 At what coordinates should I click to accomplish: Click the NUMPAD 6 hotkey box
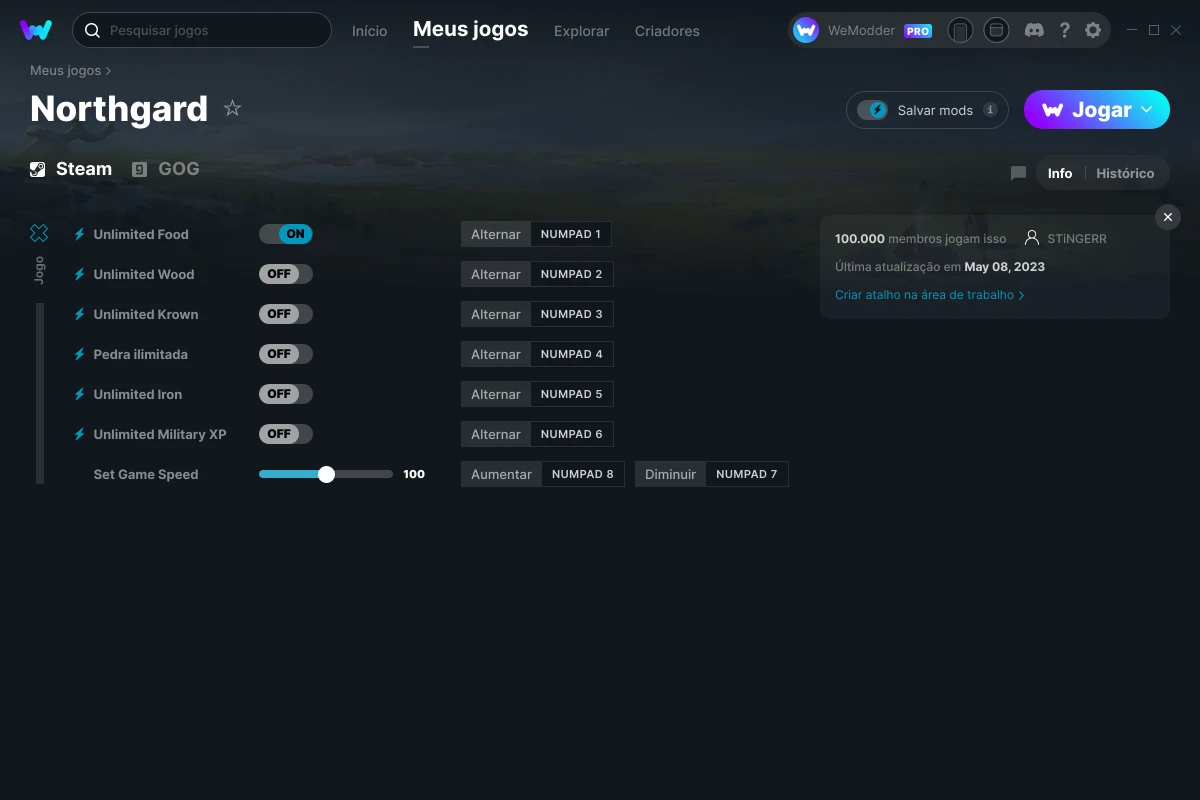572,434
